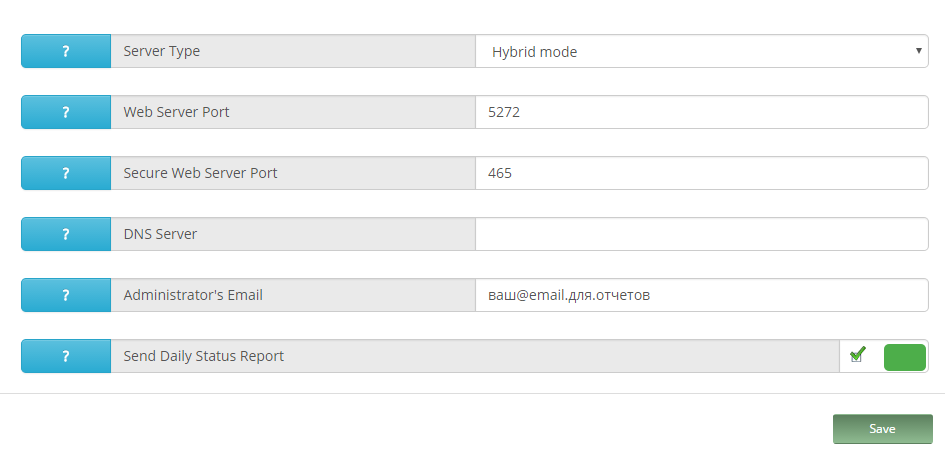Click the help icon for Server Type
945x455 pixels.
coord(66,51)
